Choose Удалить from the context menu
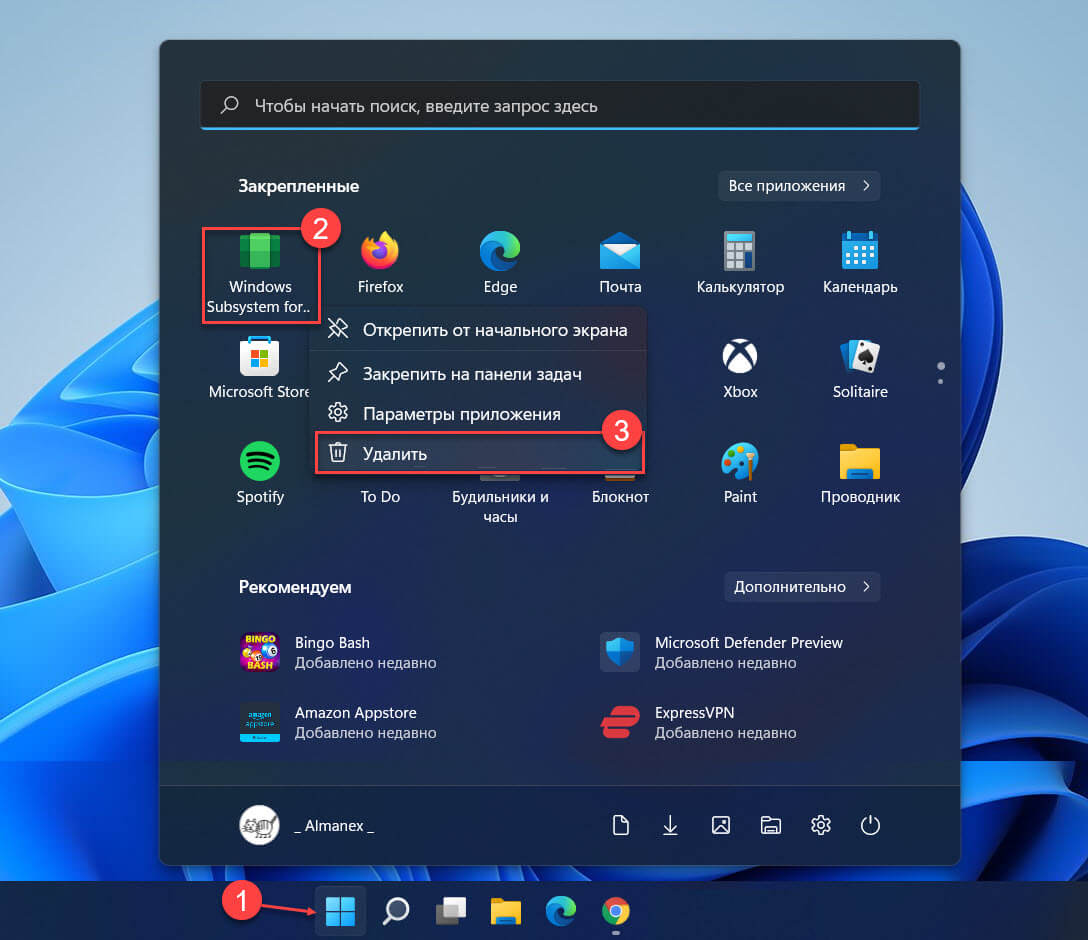This screenshot has width=1088, height=940. coord(478,453)
